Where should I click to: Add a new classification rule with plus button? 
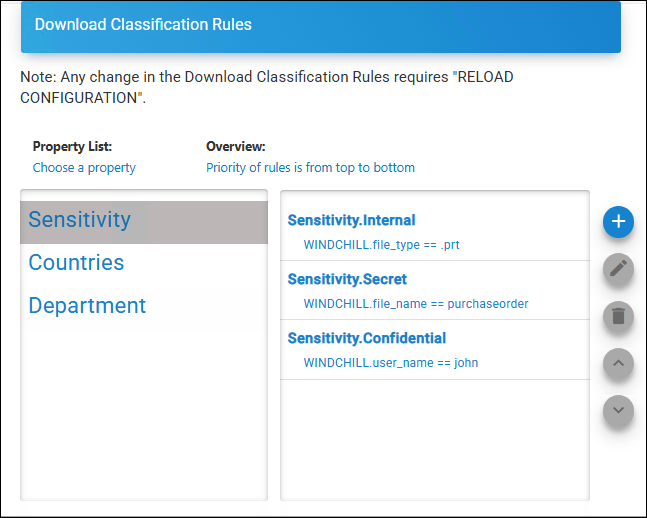618,222
